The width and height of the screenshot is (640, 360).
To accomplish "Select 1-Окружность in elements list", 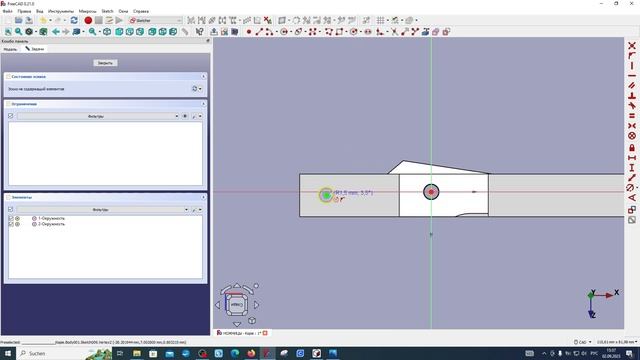I will (51, 218).
